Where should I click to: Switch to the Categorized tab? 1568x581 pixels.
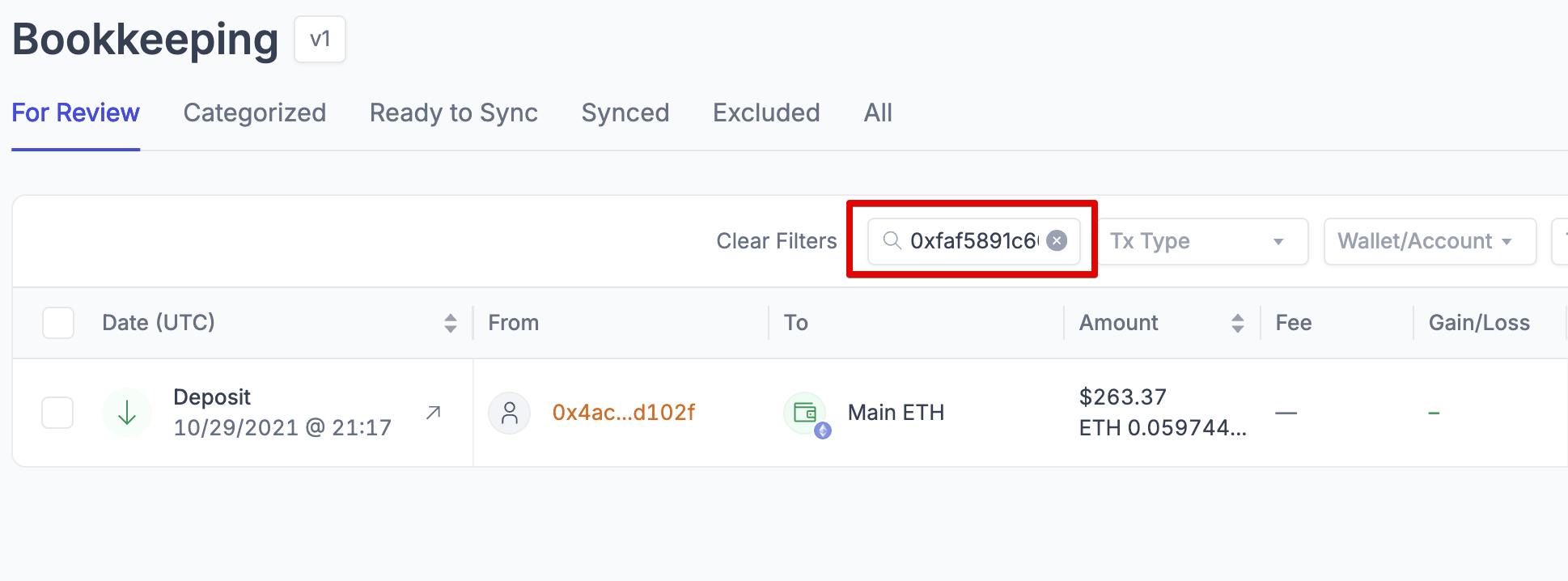tap(255, 112)
